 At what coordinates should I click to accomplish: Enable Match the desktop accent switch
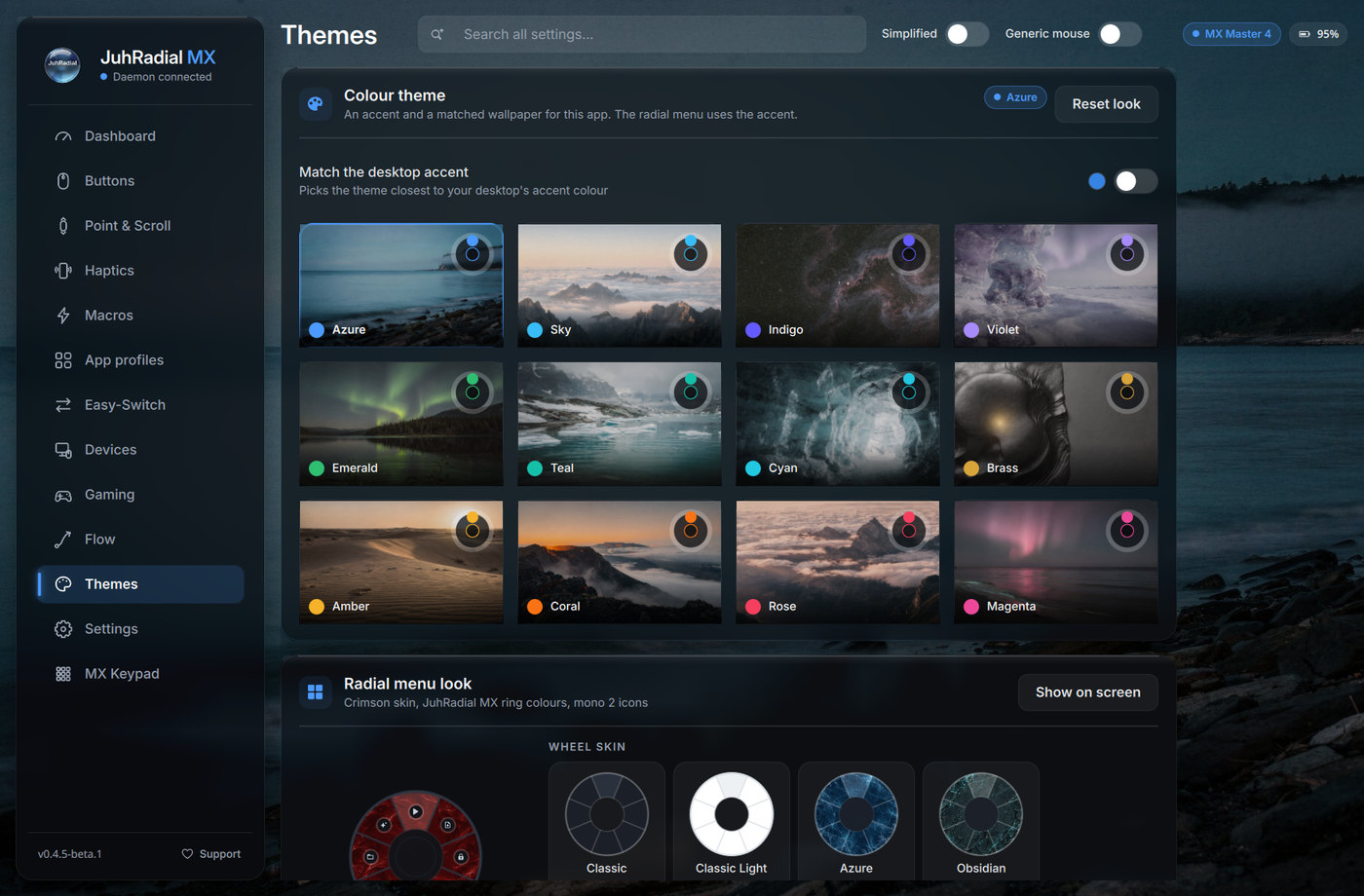1136,181
